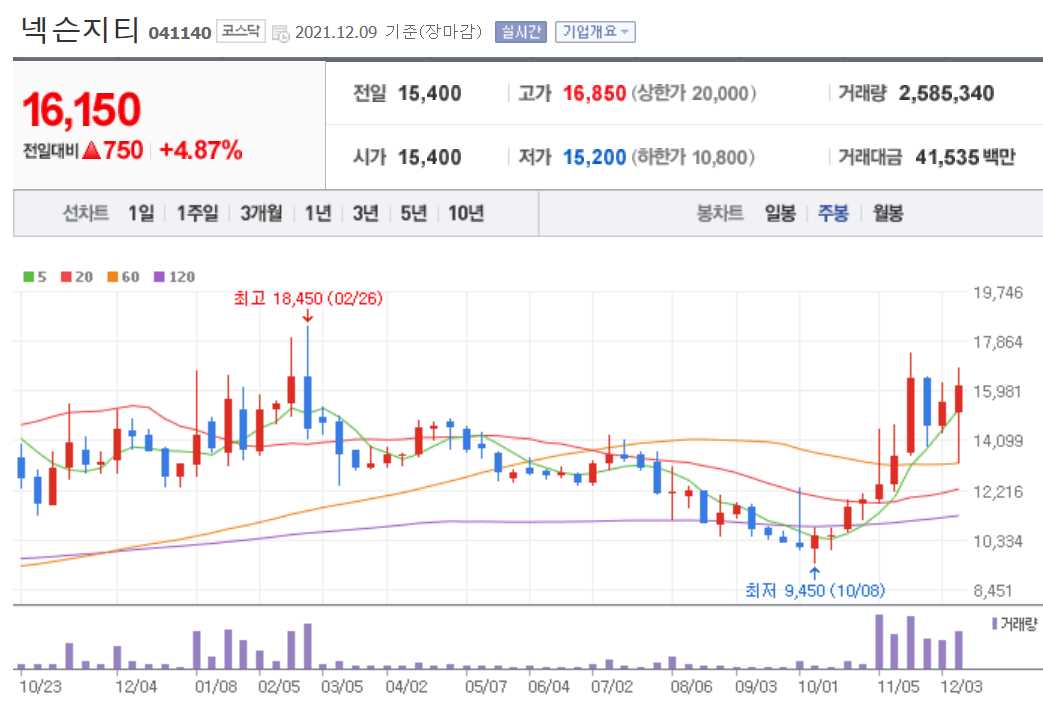Click the 거래대금 41,535 백만 value
The image size is (1043, 705).
965,158
